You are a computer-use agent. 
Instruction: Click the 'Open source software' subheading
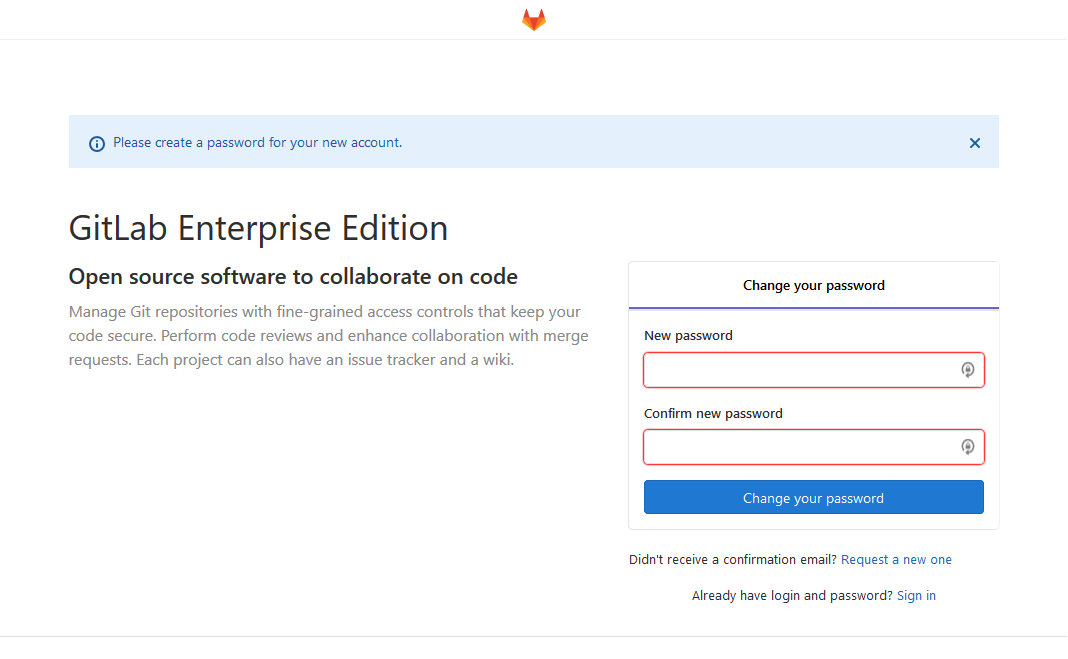(x=293, y=277)
